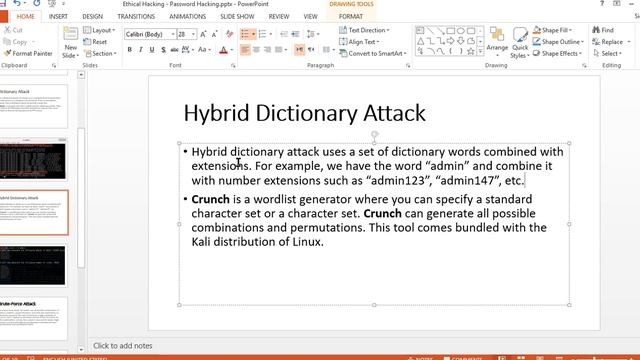
Task: Select the down arrow shape in gallery
Action: point(460,41)
